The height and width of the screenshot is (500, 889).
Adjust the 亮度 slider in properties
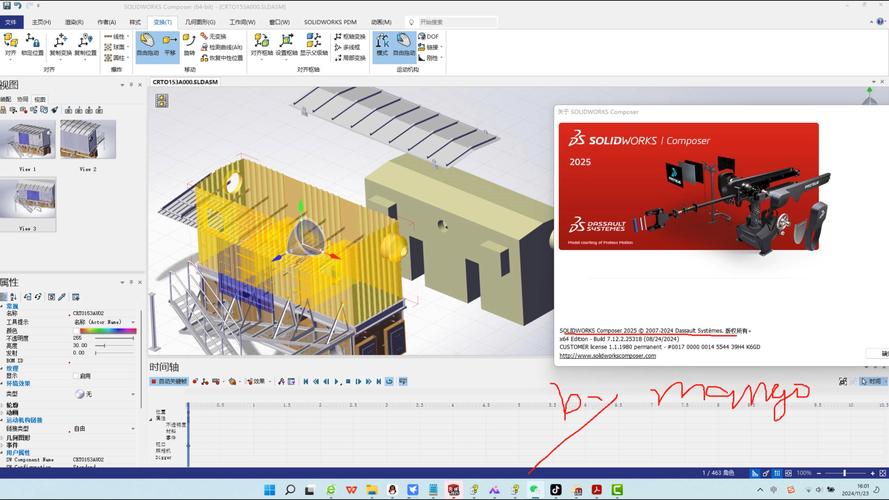[114, 345]
